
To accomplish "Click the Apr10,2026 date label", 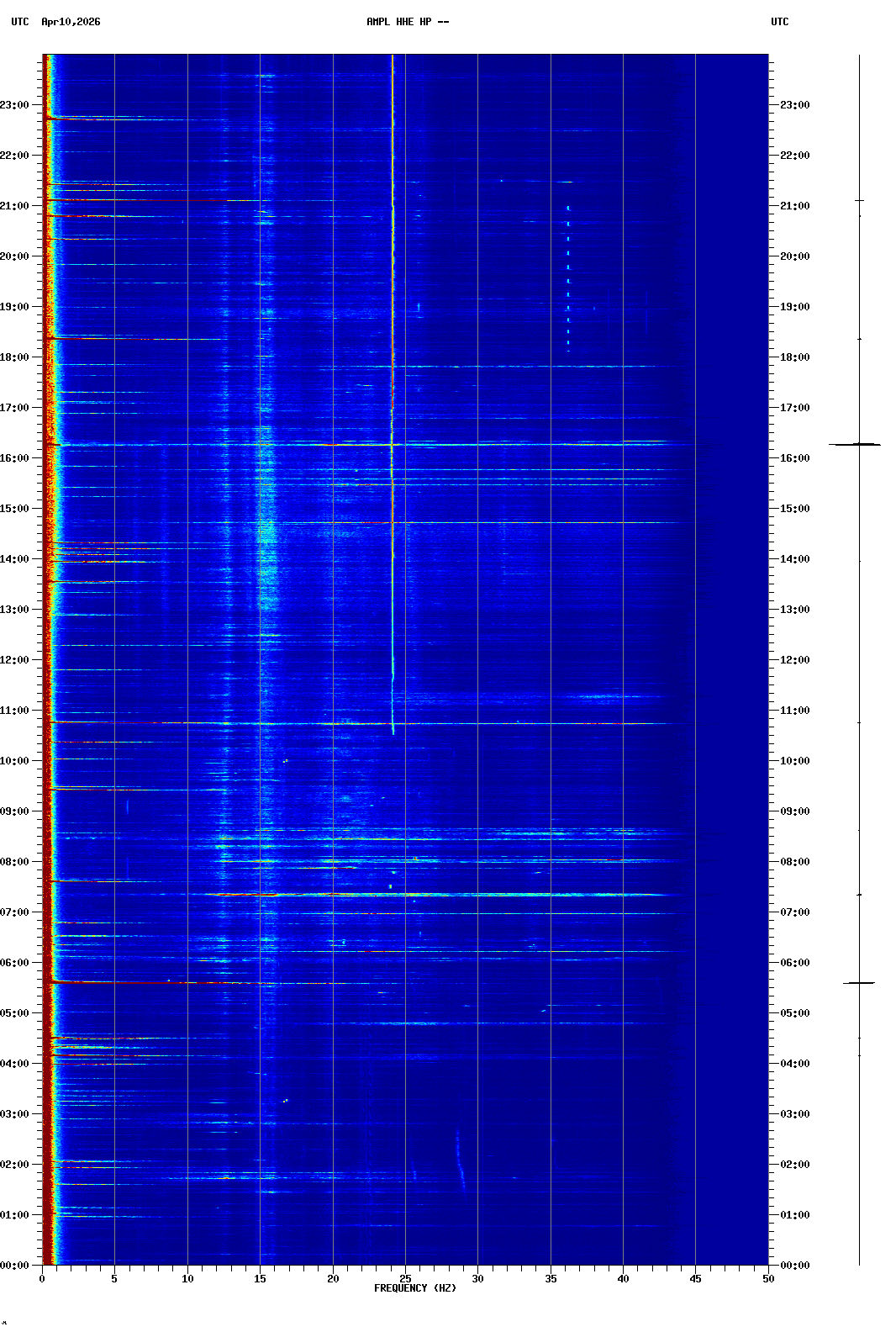I will [x=71, y=22].
